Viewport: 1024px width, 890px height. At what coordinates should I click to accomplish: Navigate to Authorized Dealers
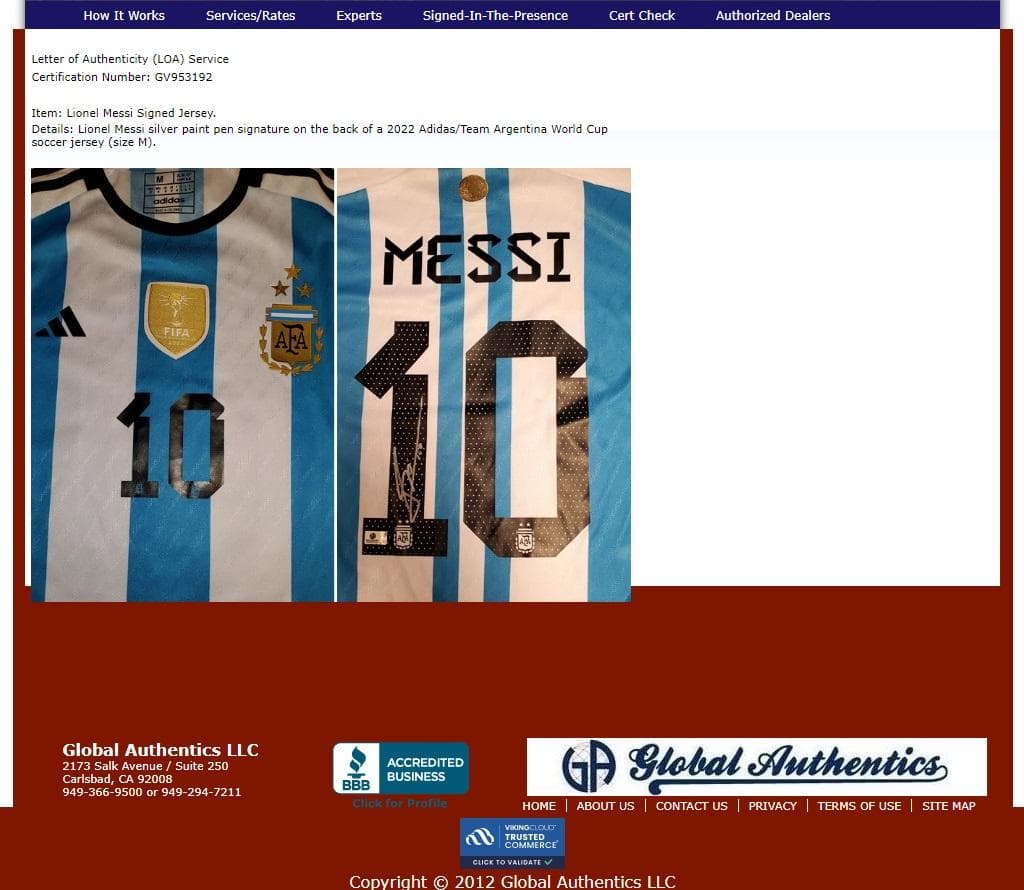[x=773, y=15]
